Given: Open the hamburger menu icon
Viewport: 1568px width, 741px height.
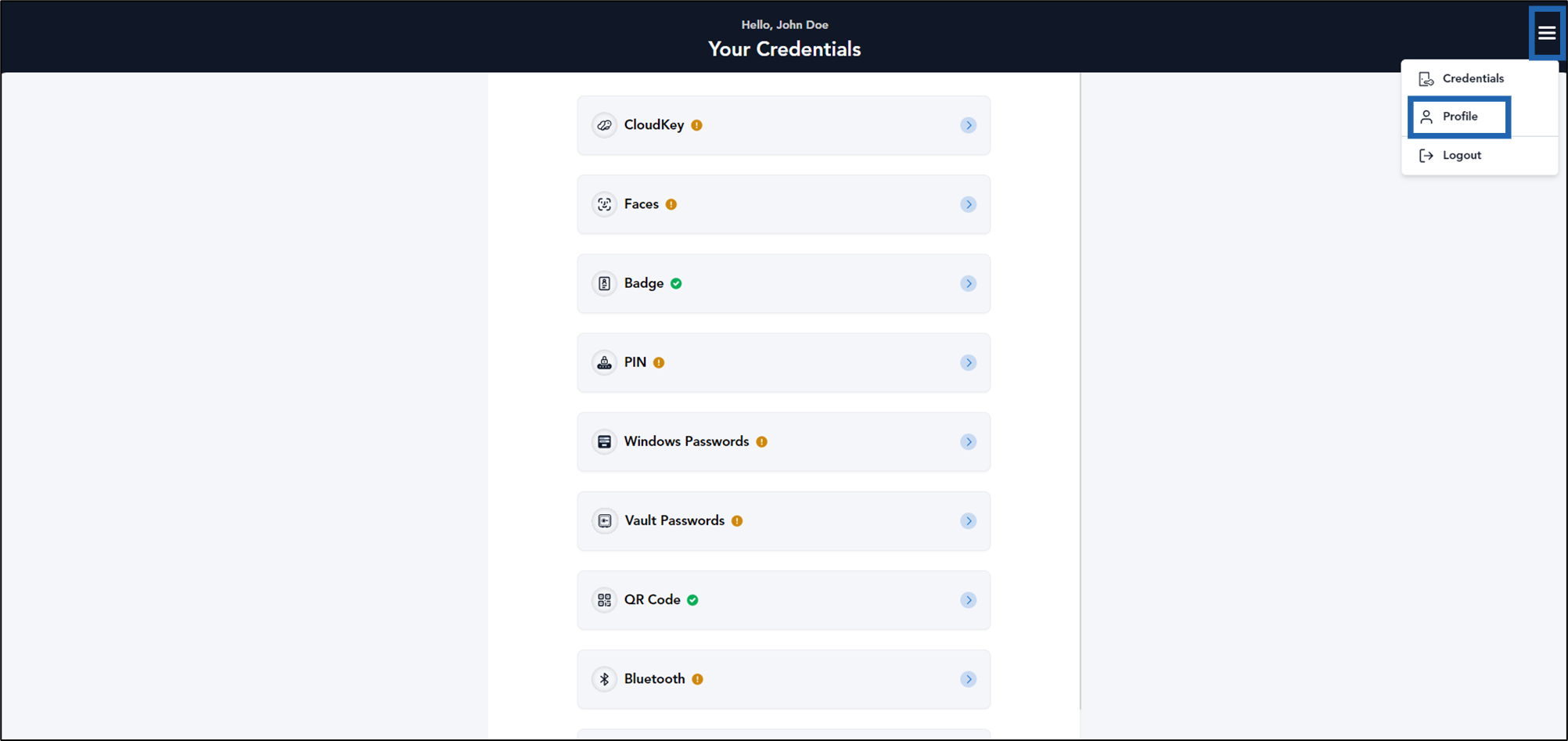Looking at the screenshot, I should [1547, 33].
